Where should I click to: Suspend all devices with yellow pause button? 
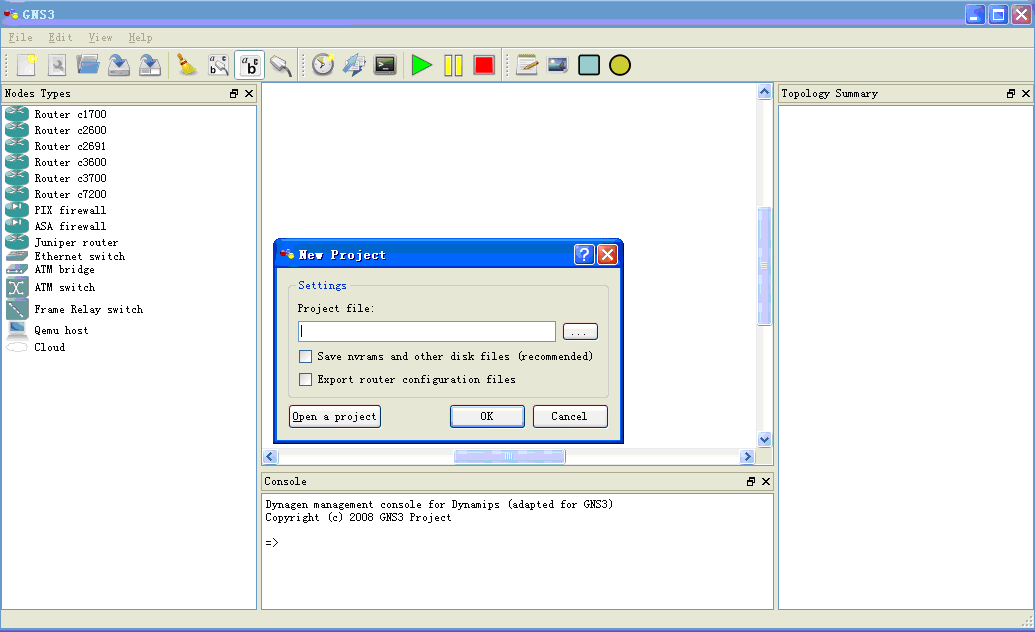[x=453, y=65]
